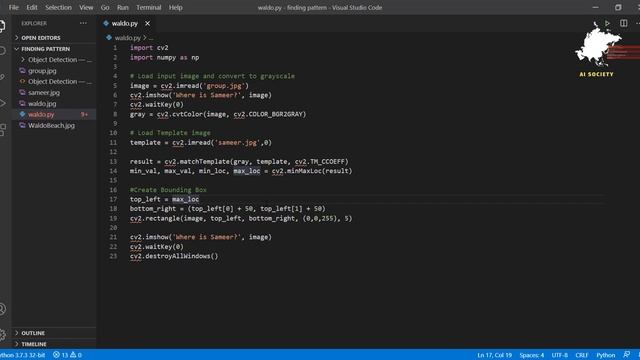Click the WaldoBeach.jpg file icon
Screen dimensions: 640x360
(22, 125)
